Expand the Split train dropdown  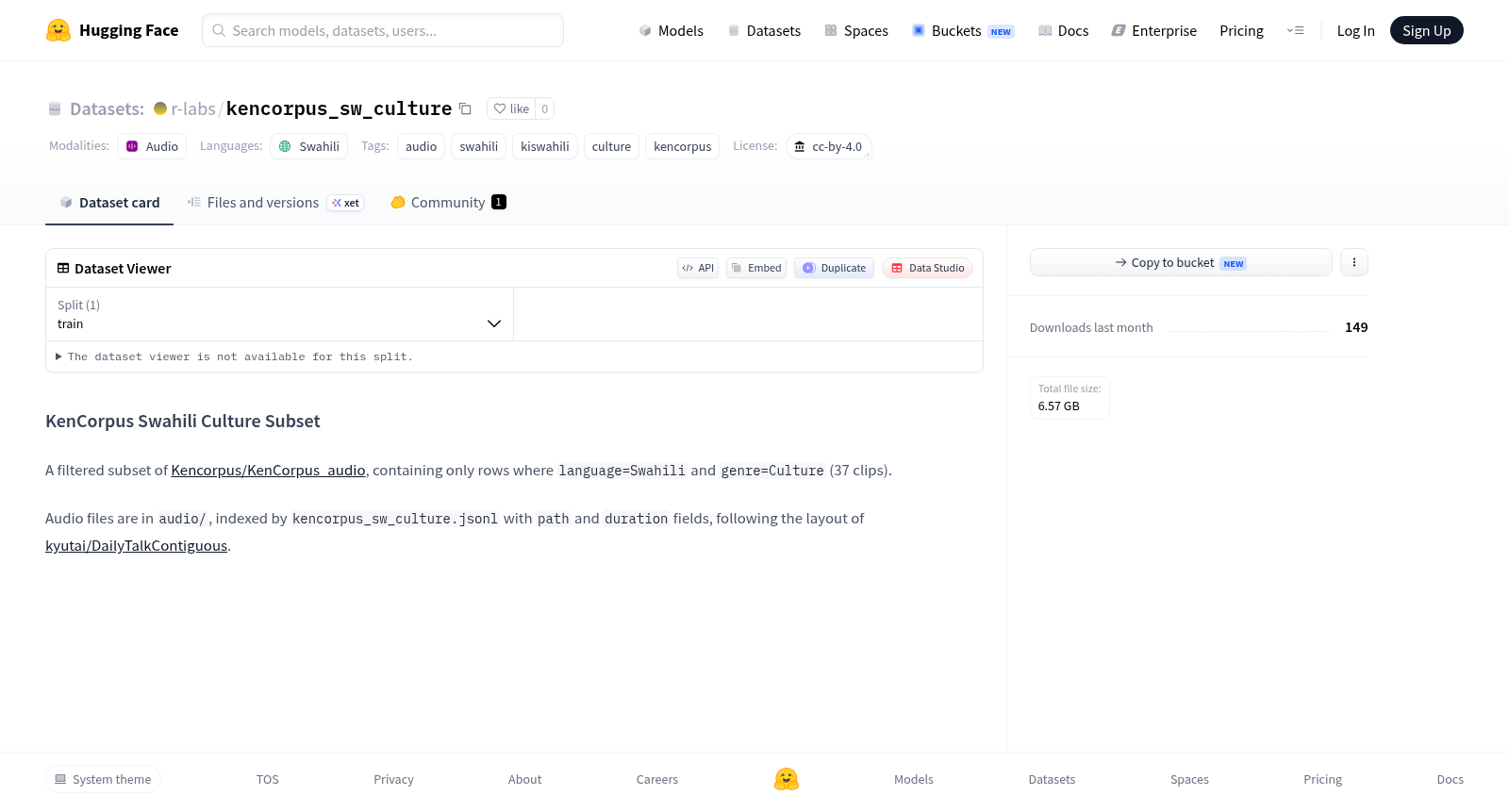pos(279,314)
